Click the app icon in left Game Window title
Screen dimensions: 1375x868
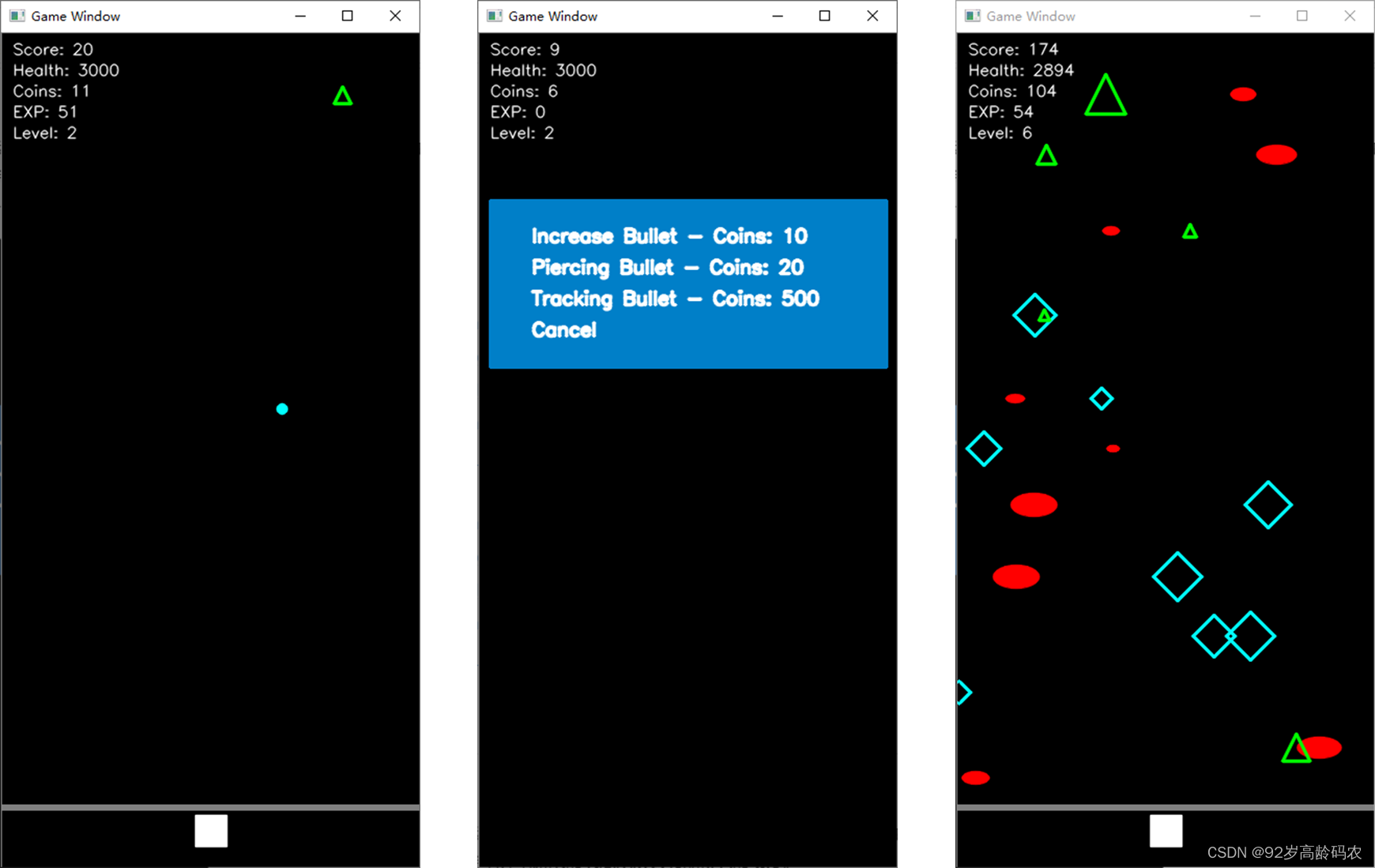17,16
